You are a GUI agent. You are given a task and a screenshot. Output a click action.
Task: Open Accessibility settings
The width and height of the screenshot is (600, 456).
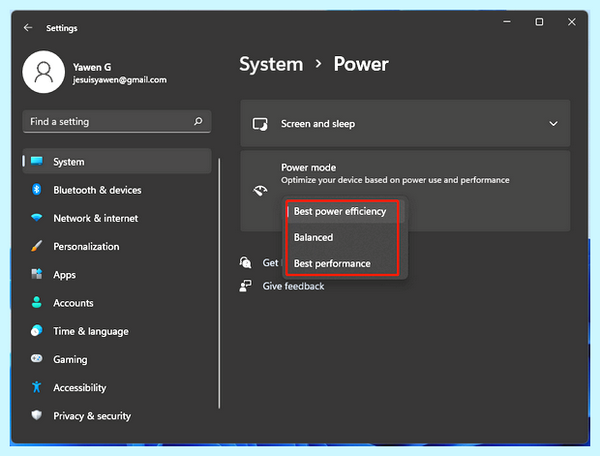pyautogui.click(x=117, y=388)
